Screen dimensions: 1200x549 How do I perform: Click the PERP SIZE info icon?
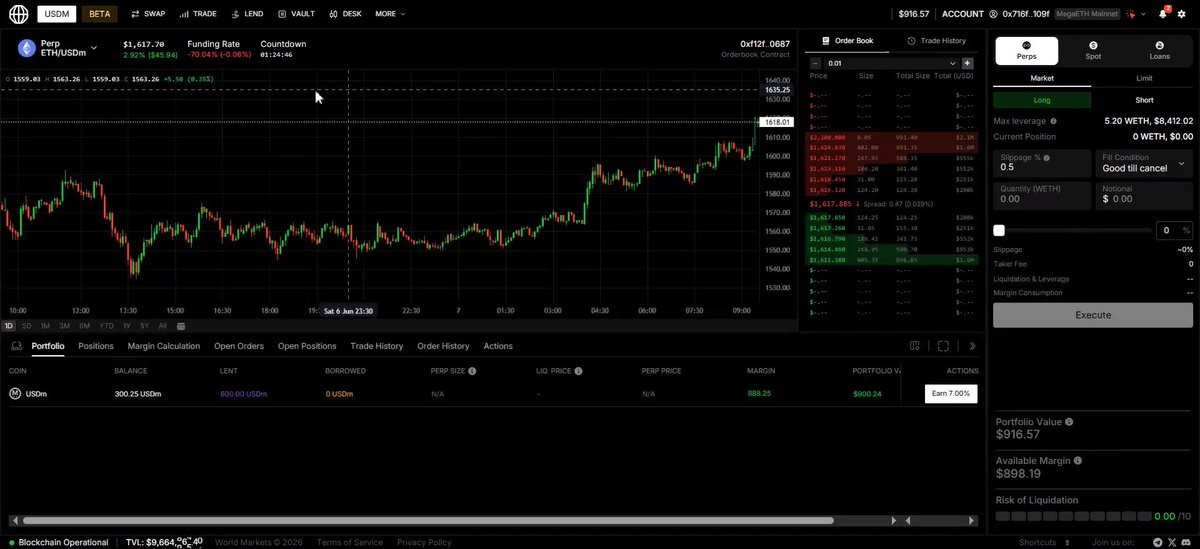pos(472,371)
